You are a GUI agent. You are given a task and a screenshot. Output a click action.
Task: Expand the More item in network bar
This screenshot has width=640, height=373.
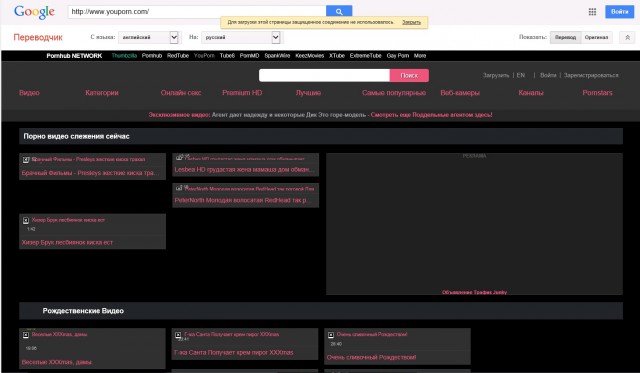click(x=420, y=56)
